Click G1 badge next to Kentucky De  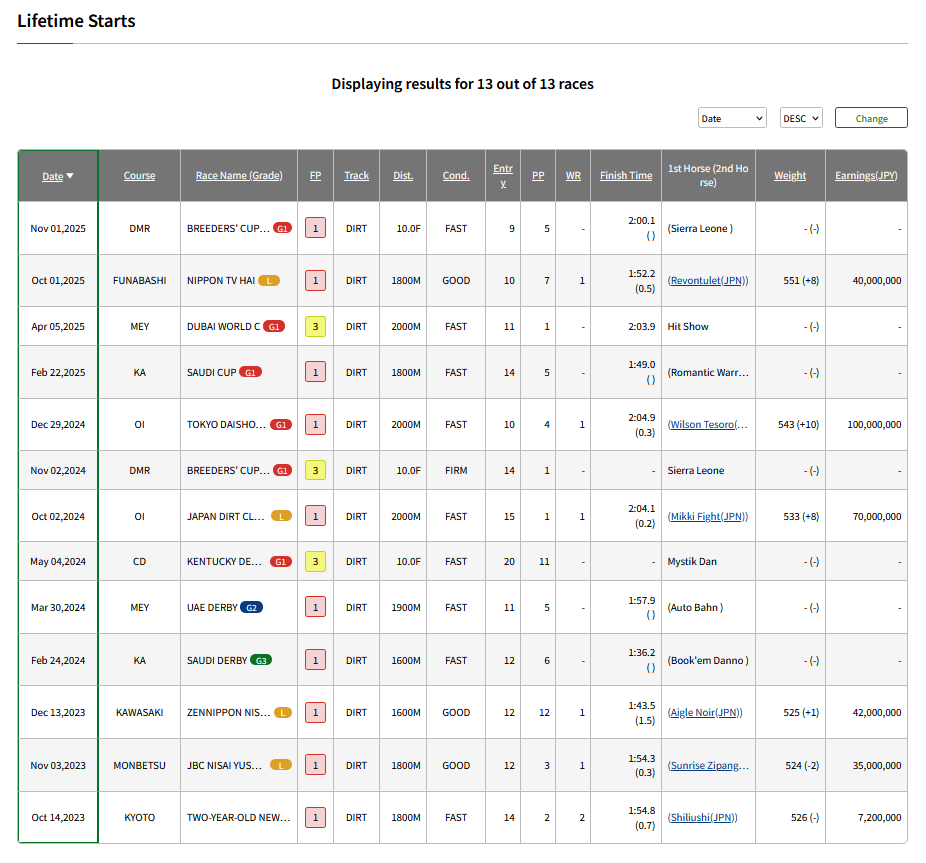pos(281,562)
